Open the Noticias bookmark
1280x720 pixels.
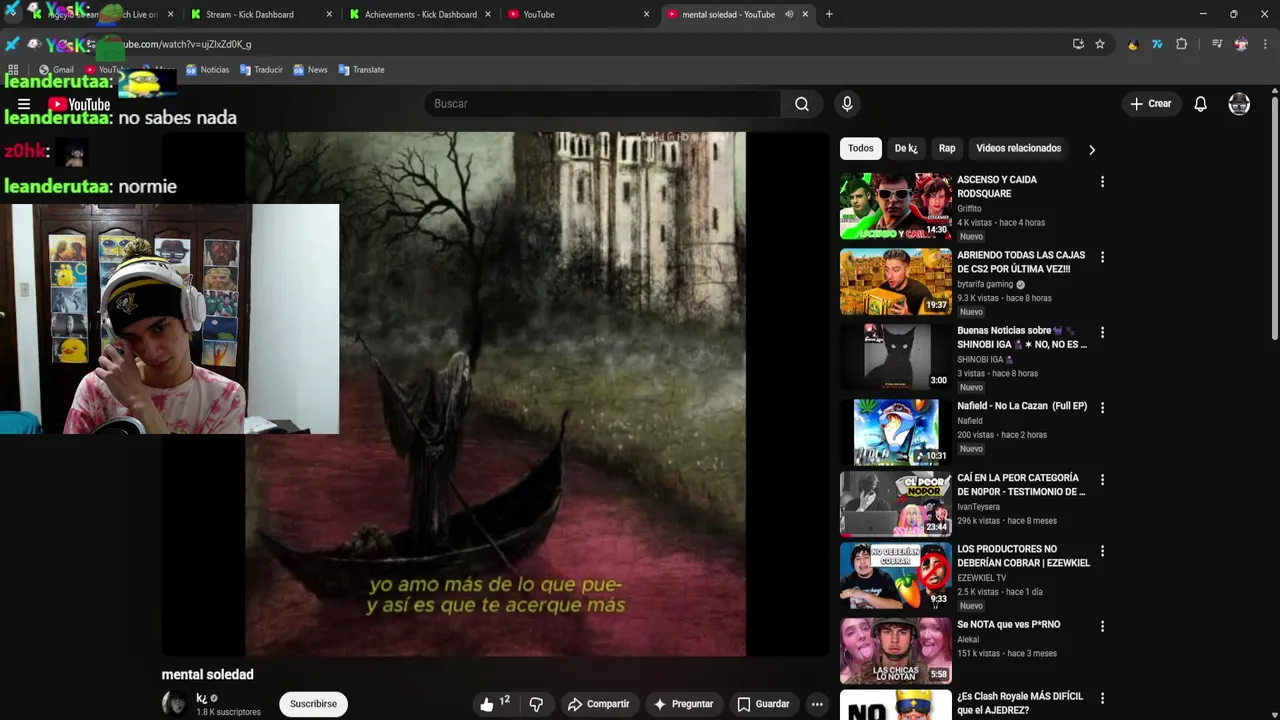point(207,70)
